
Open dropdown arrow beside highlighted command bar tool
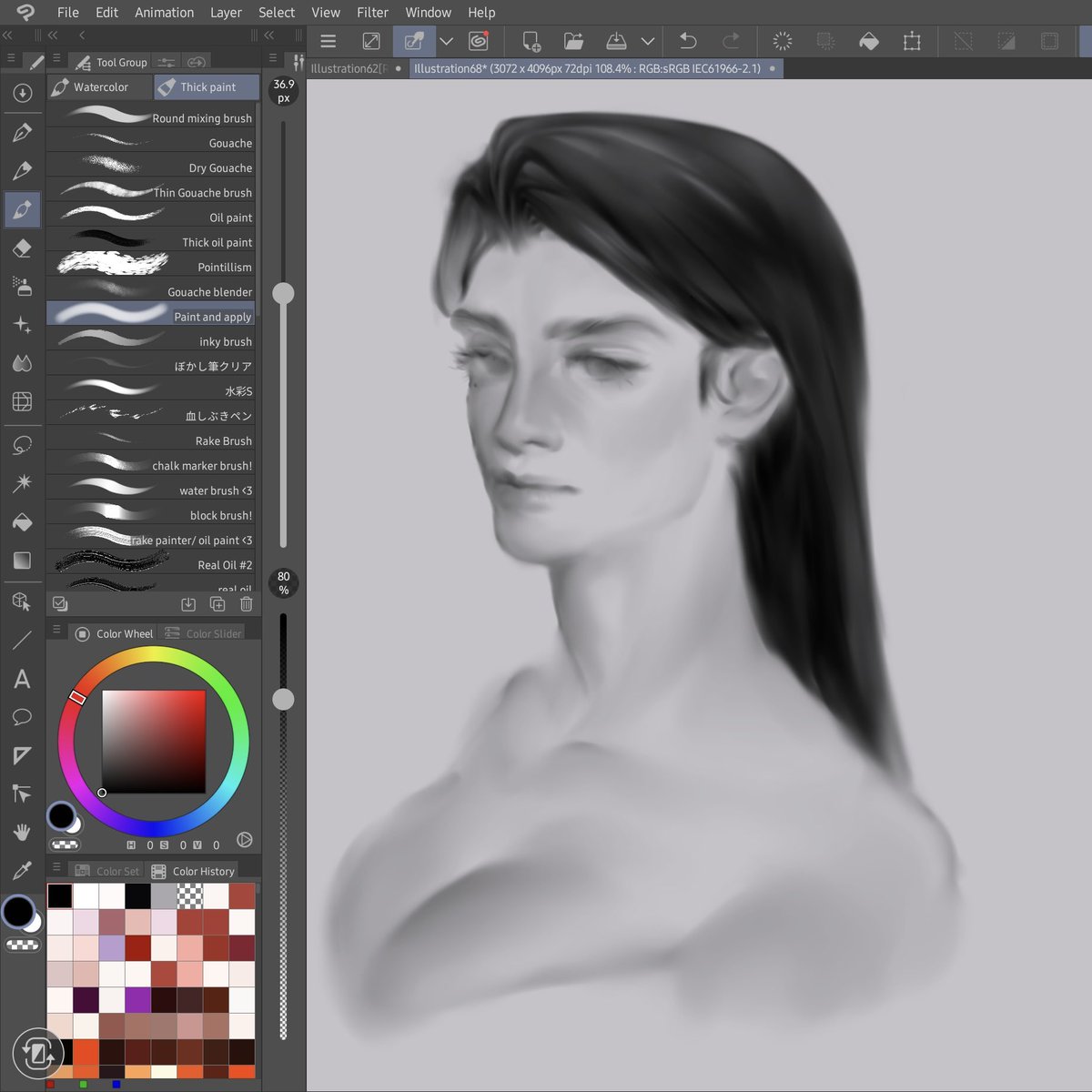point(446,41)
